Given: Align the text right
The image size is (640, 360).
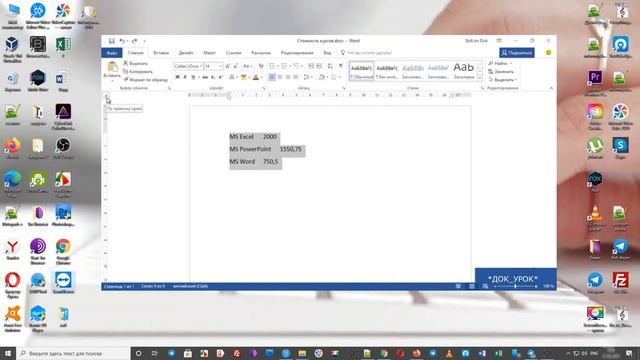Looking at the screenshot, I should [288, 77].
